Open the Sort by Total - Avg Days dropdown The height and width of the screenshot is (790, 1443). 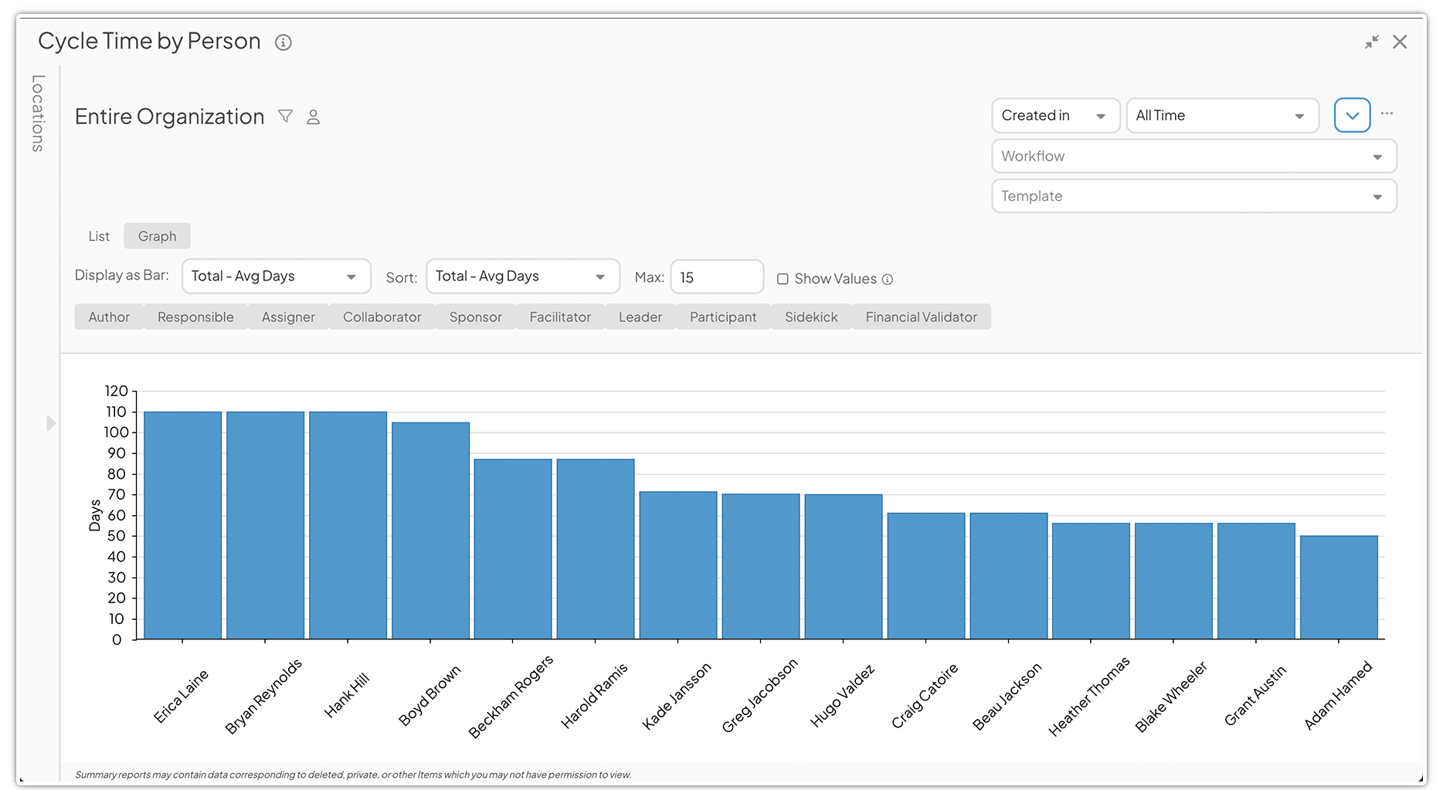pyautogui.click(x=522, y=276)
